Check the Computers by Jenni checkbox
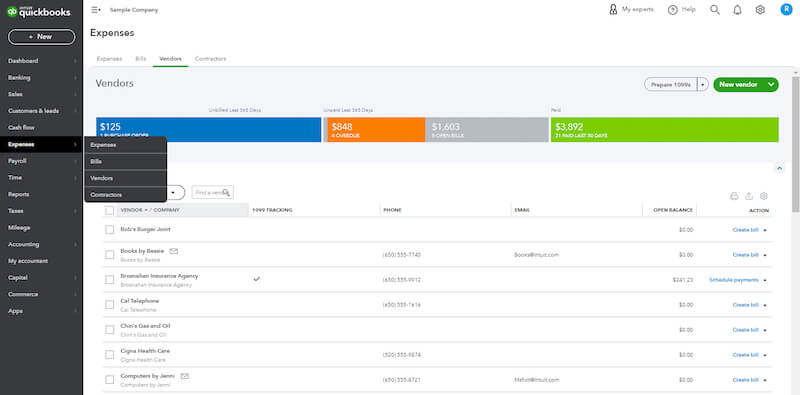Viewport: 800px width, 395px height. click(110, 380)
